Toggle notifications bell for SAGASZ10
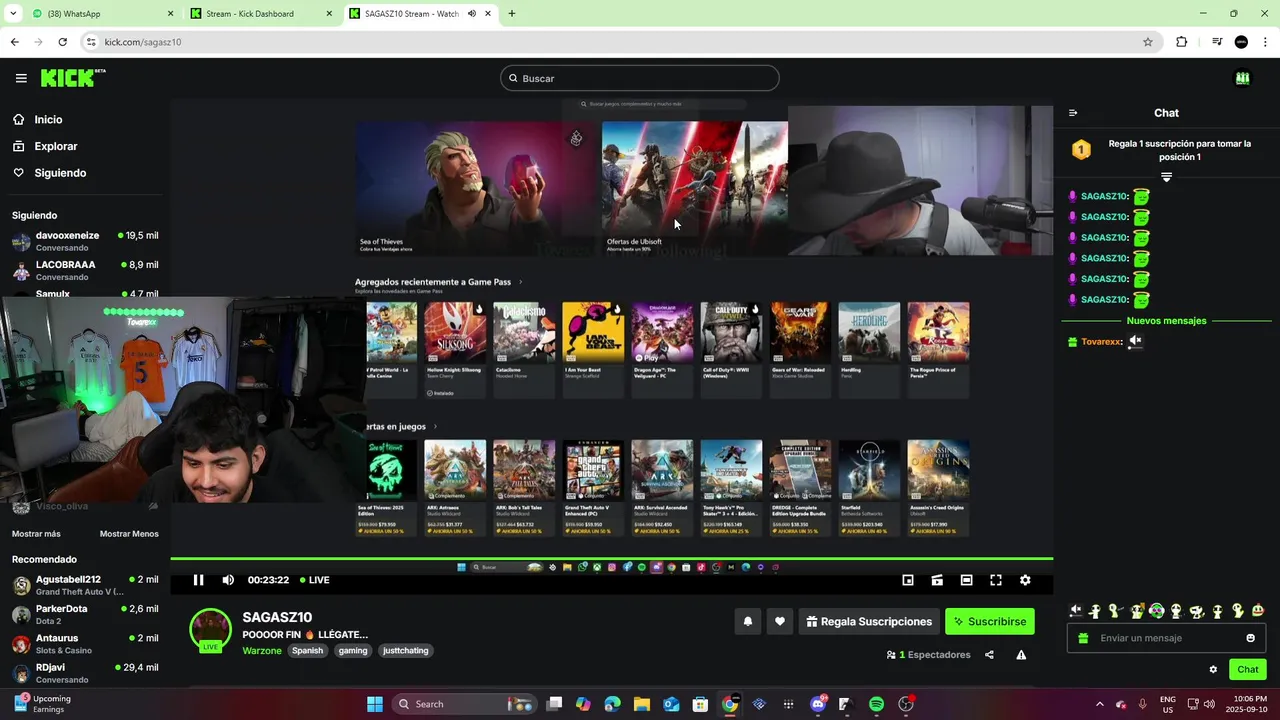 [x=748, y=621]
